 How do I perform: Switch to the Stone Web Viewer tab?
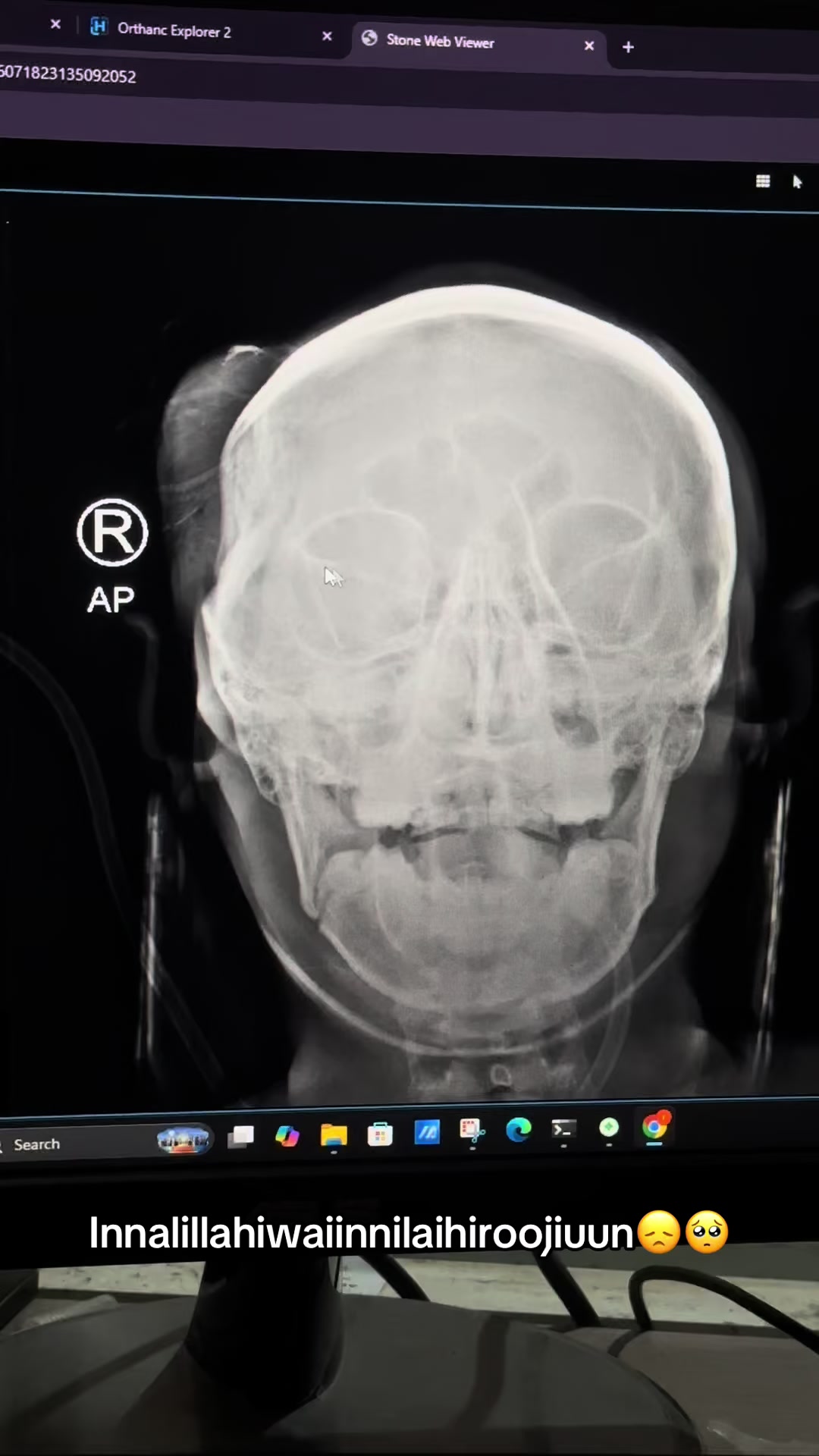(x=478, y=42)
